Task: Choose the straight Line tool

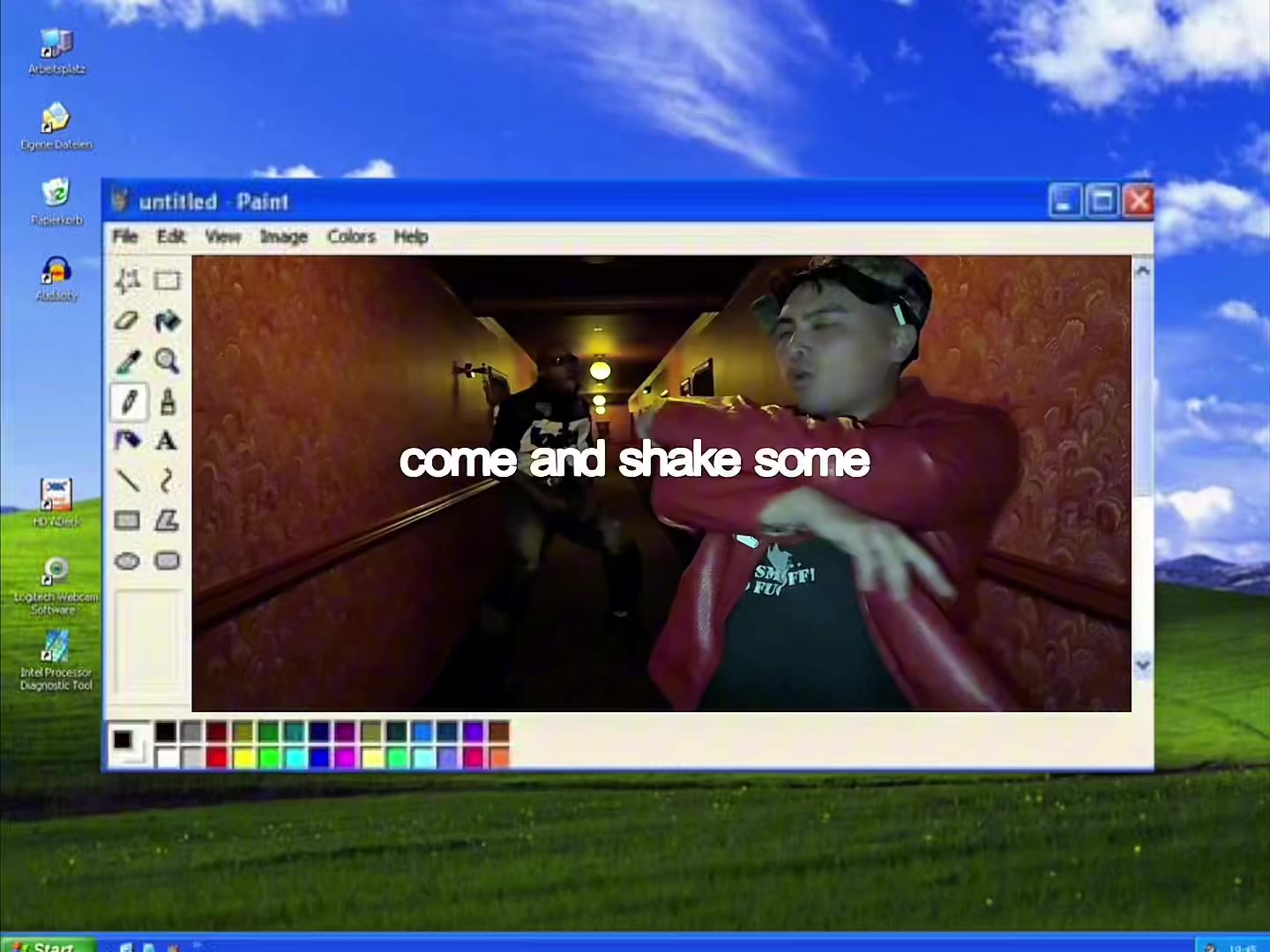Action: 128,480
